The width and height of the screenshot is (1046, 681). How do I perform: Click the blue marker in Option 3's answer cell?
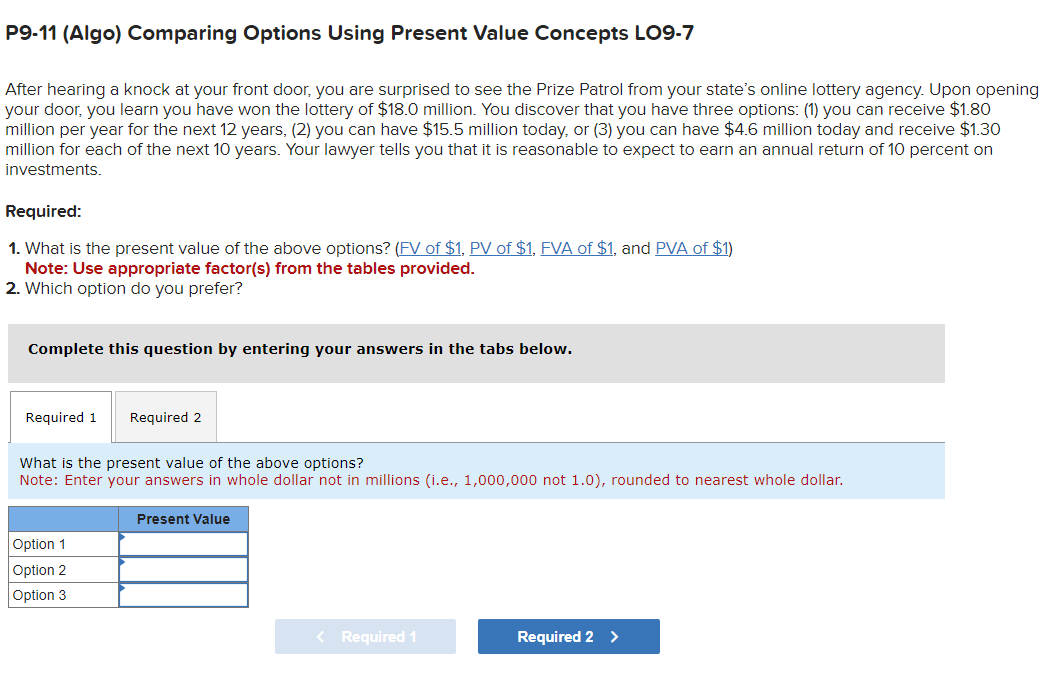pos(123,588)
